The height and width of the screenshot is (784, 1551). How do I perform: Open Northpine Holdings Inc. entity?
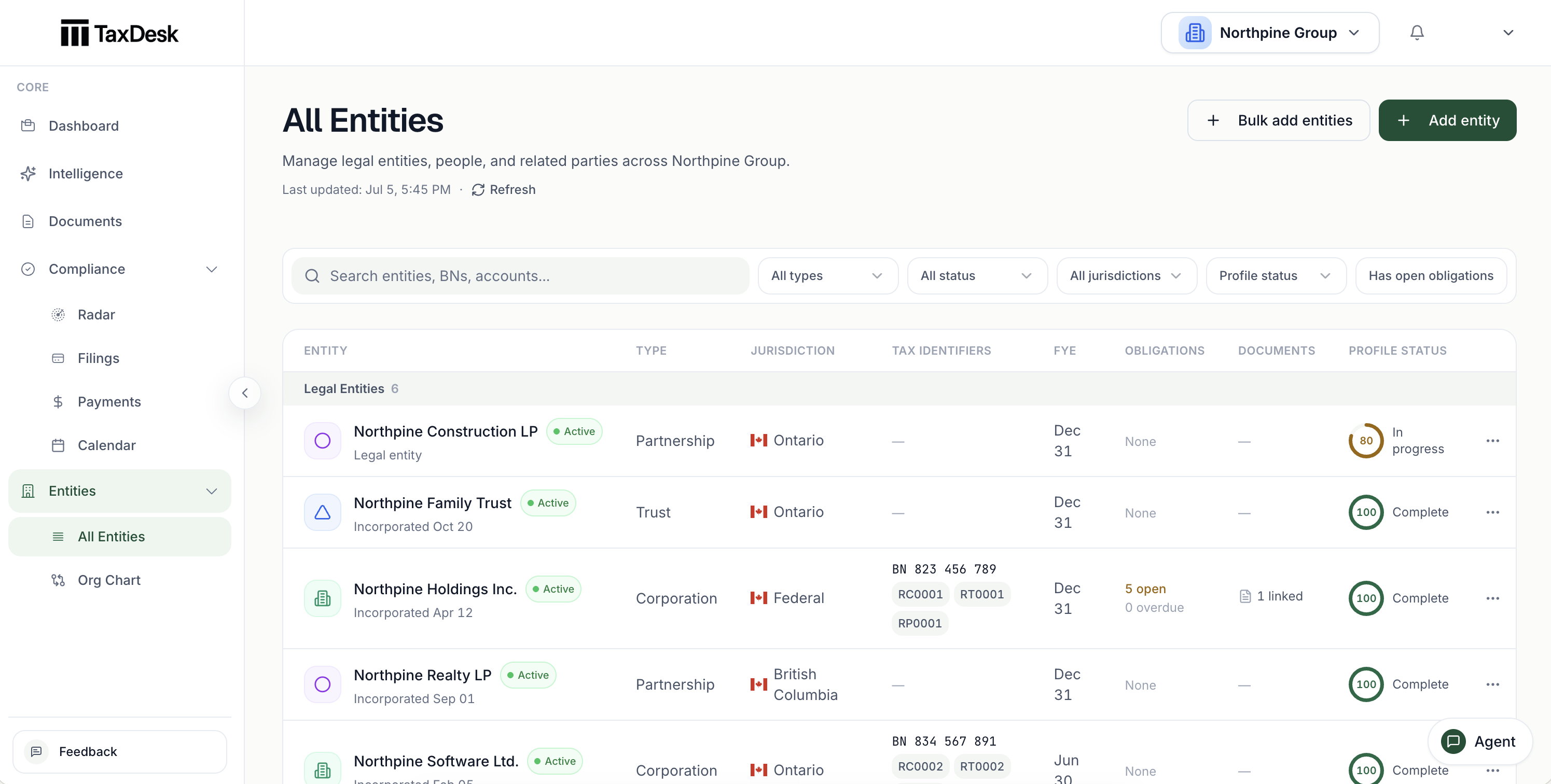click(435, 589)
